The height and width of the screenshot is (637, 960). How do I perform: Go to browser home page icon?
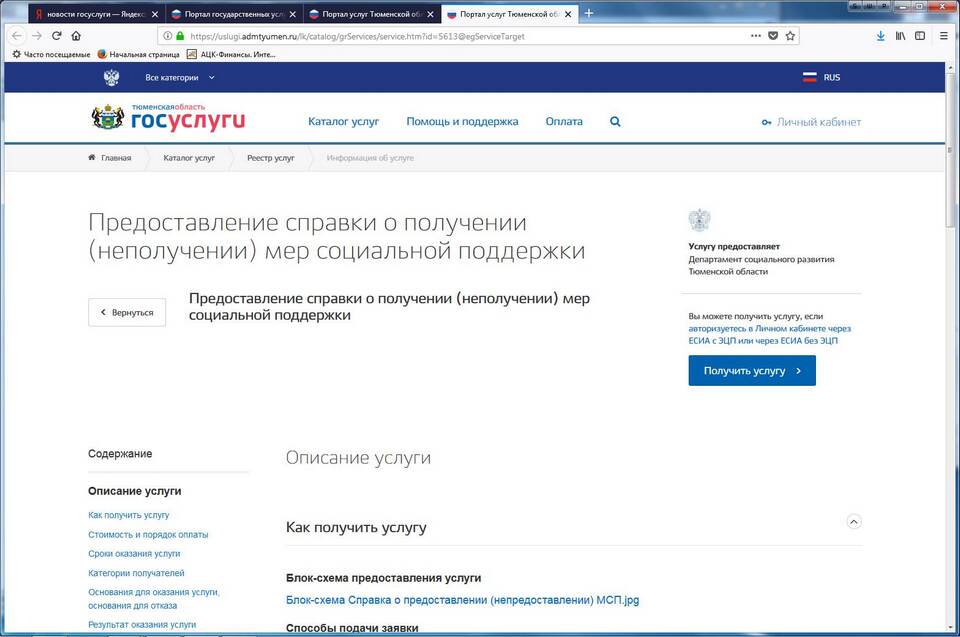pos(76,35)
